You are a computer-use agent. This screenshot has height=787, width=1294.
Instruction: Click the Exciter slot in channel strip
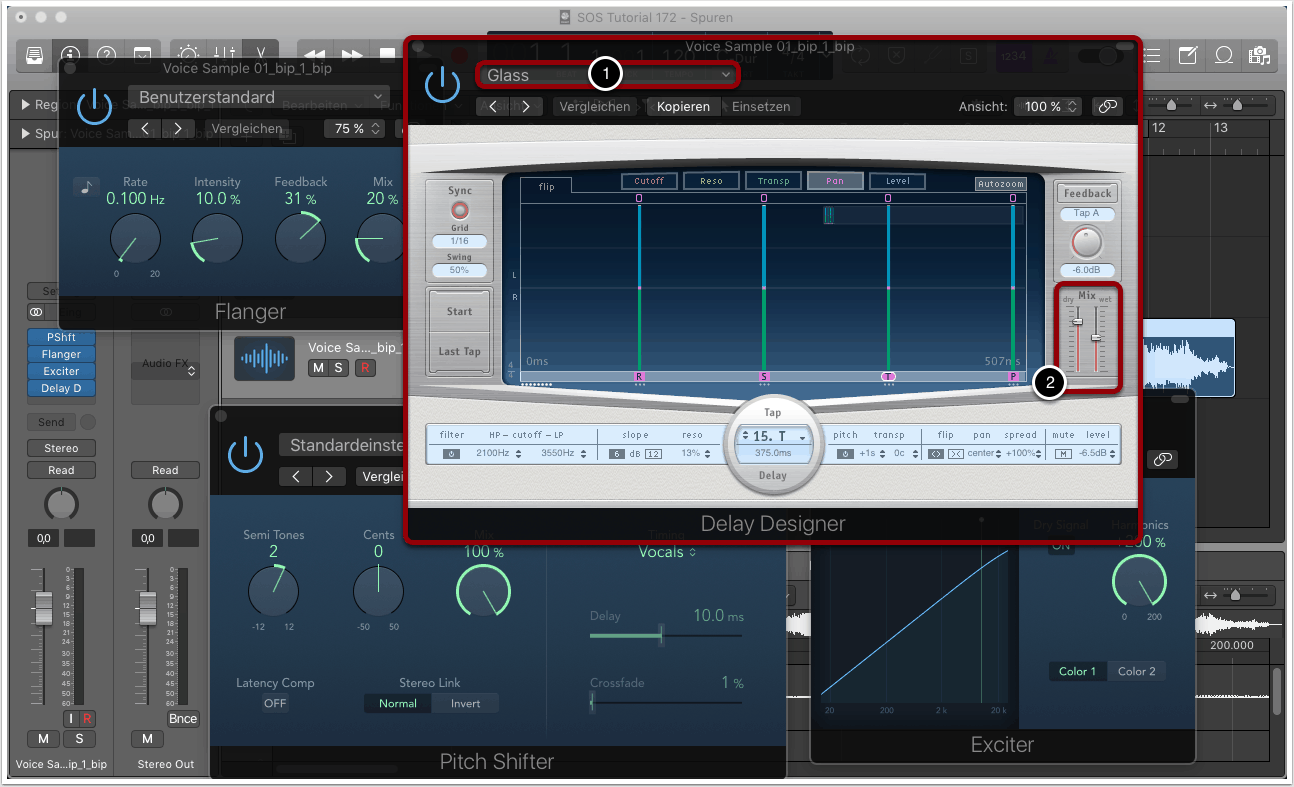coord(61,371)
